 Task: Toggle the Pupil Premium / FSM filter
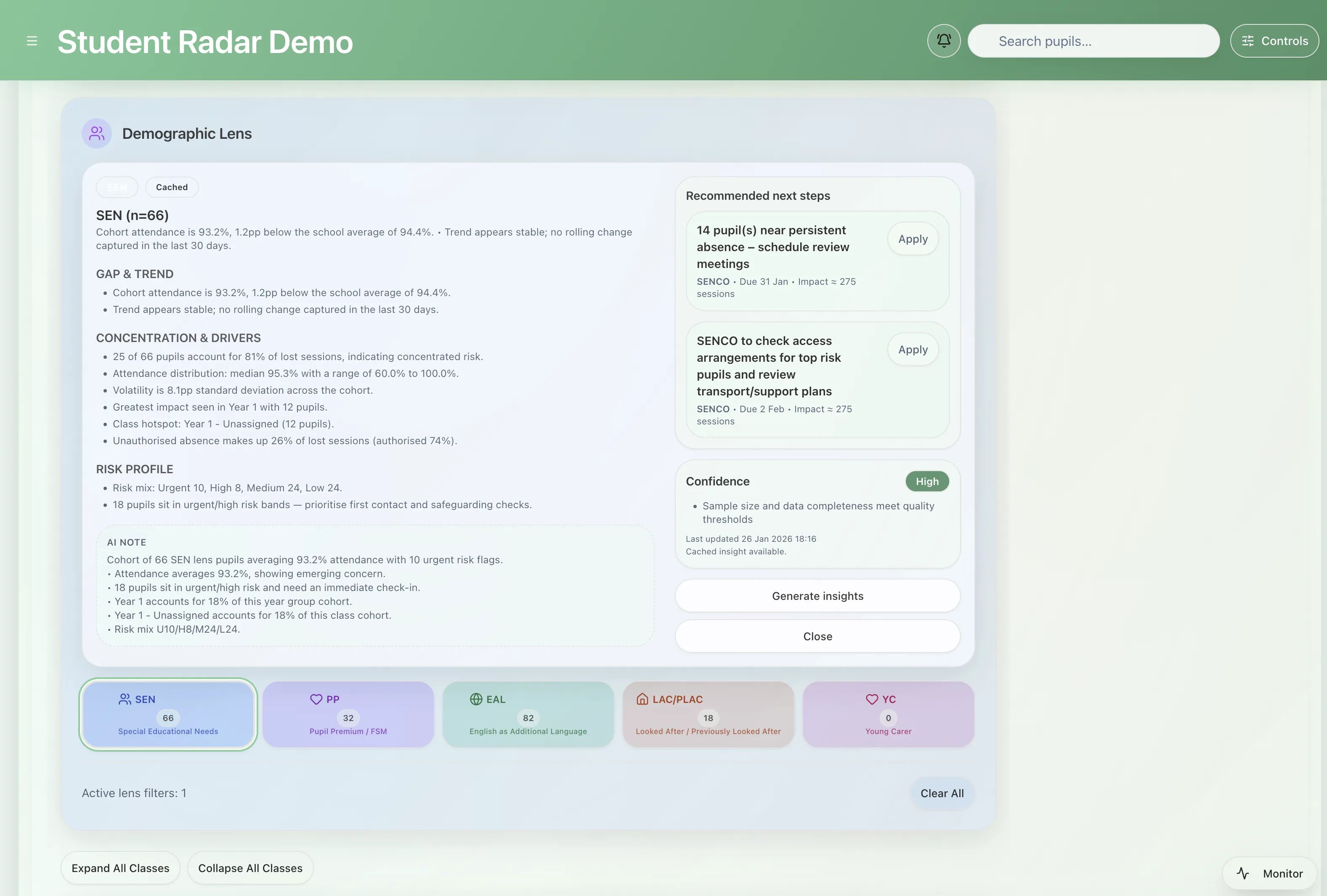click(348, 714)
